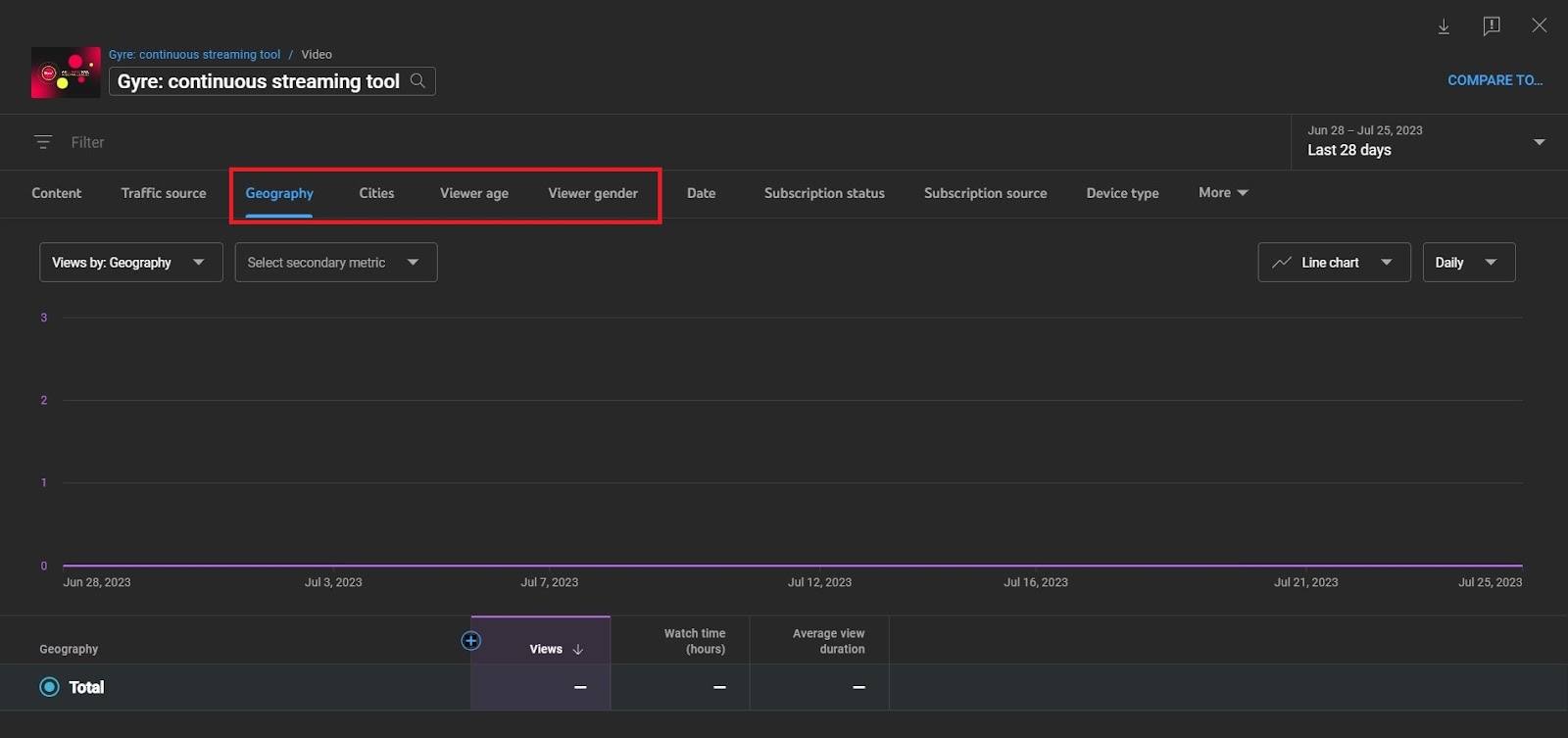Click the download report icon
Viewport: 1568px width, 738px height.
(1444, 26)
